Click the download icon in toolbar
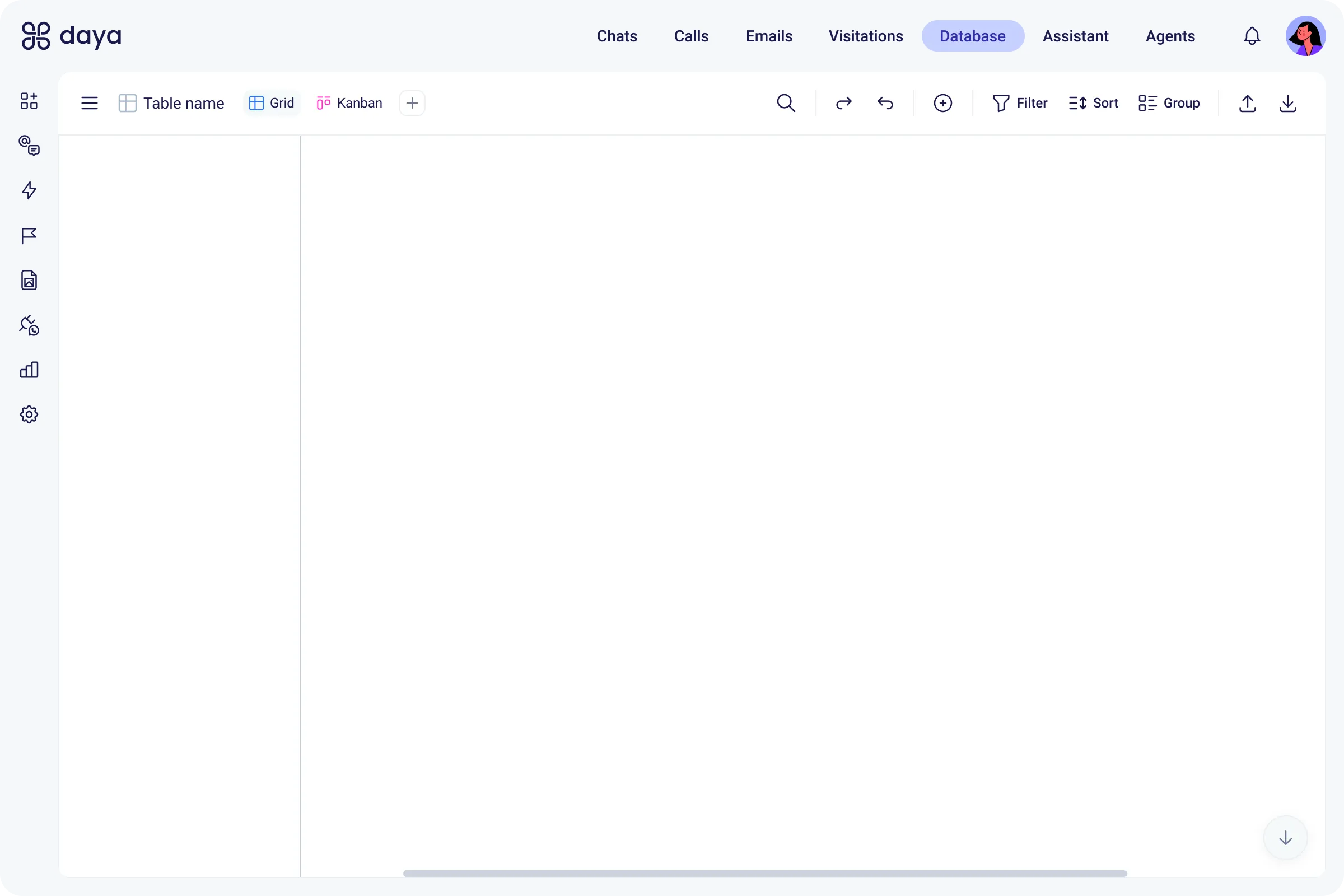This screenshot has height=896, width=1344. pyautogui.click(x=1288, y=104)
